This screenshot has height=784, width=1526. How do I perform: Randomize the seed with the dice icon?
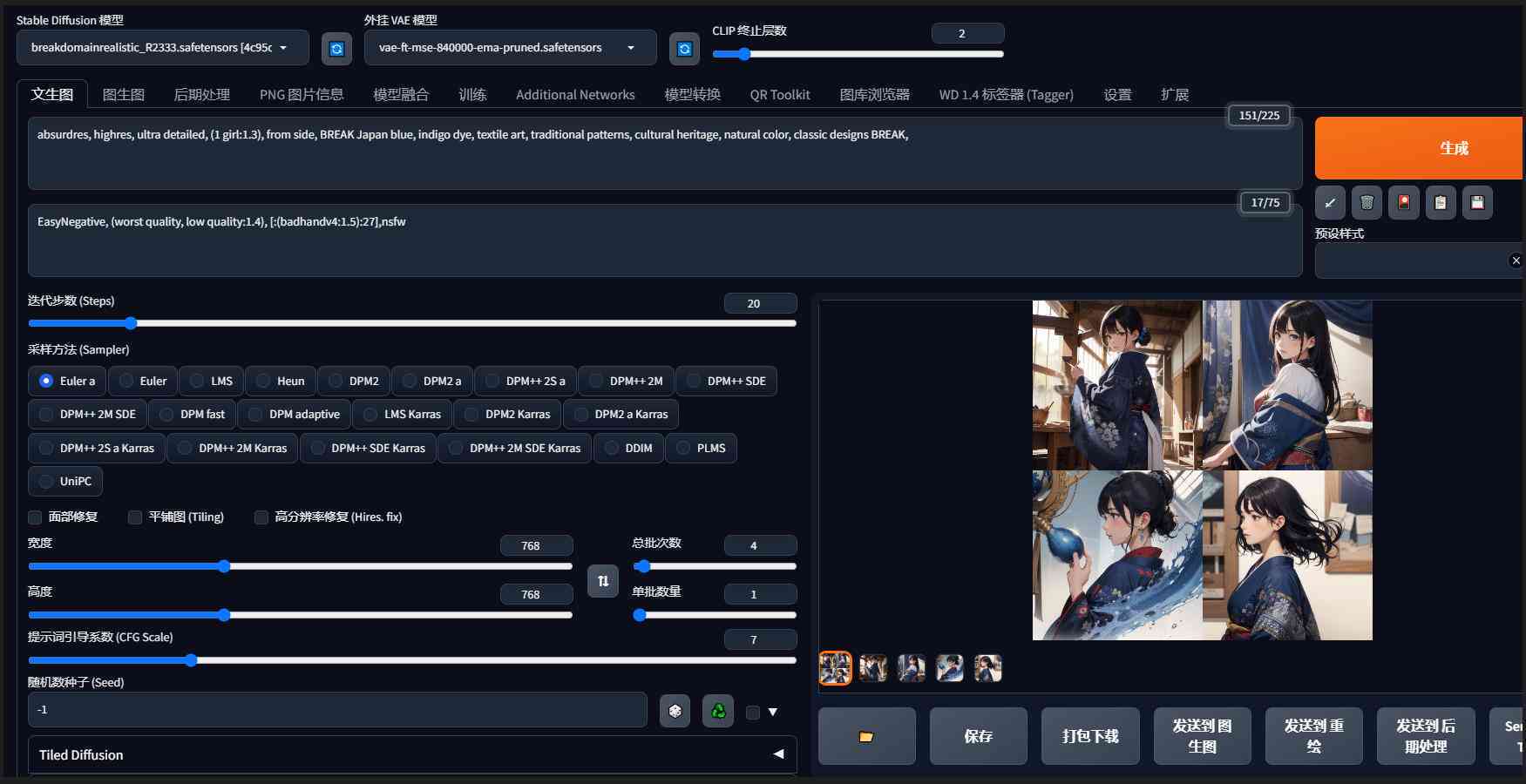click(x=675, y=711)
